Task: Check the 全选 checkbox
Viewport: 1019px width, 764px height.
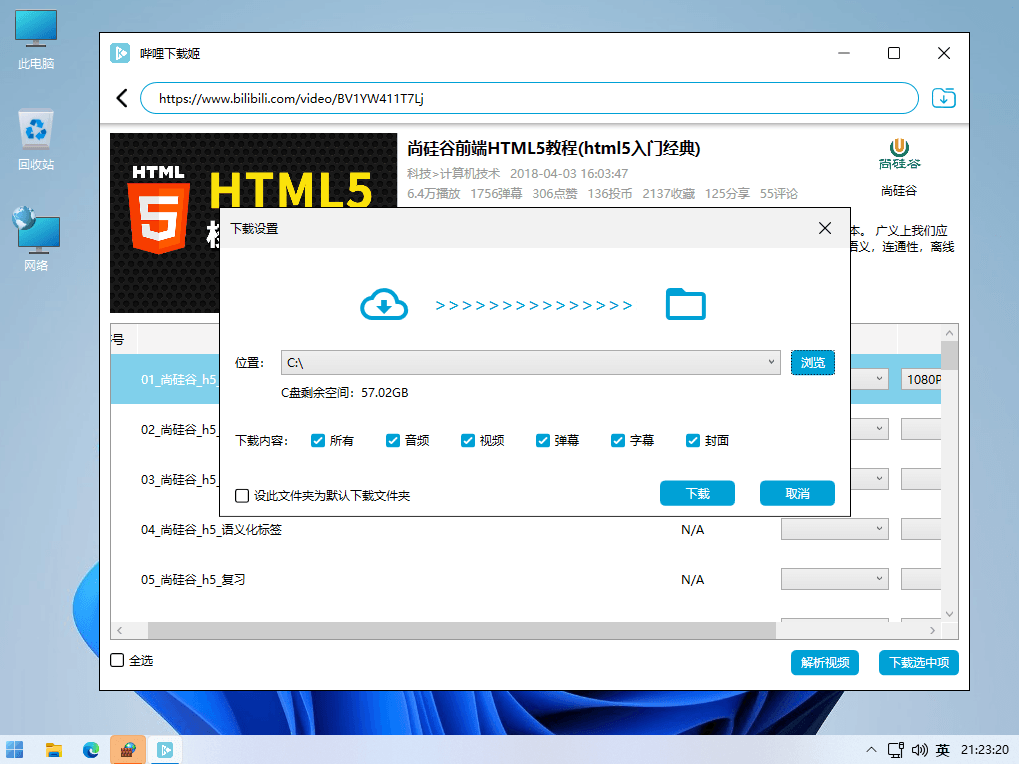Action: click(117, 660)
